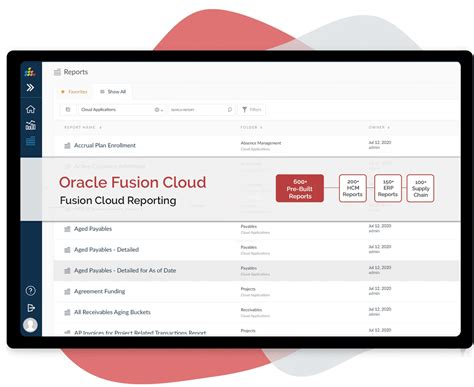The width and height of the screenshot is (474, 387).
Task: Click the Receivables folder in the Aging Buckets row
Action: click(x=251, y=310)
